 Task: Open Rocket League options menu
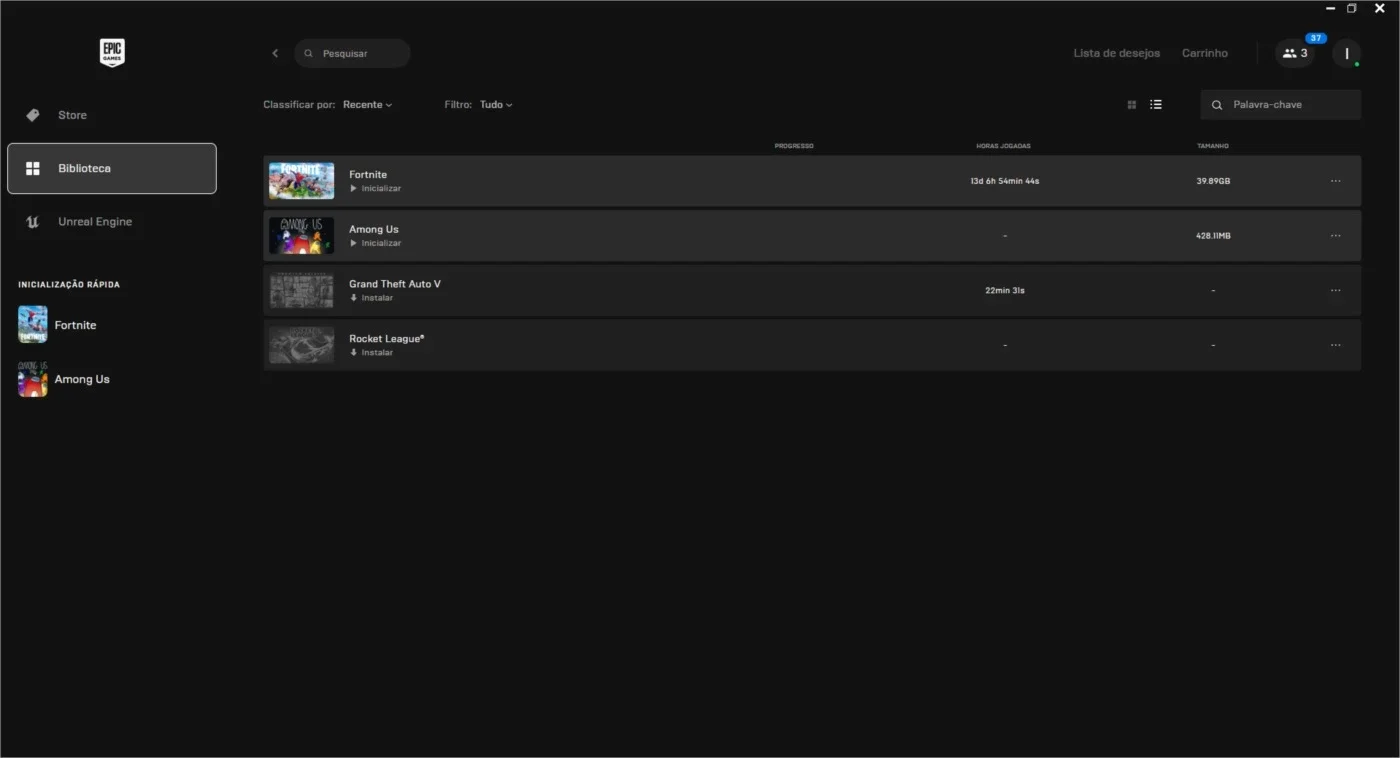pos(1336,345)
